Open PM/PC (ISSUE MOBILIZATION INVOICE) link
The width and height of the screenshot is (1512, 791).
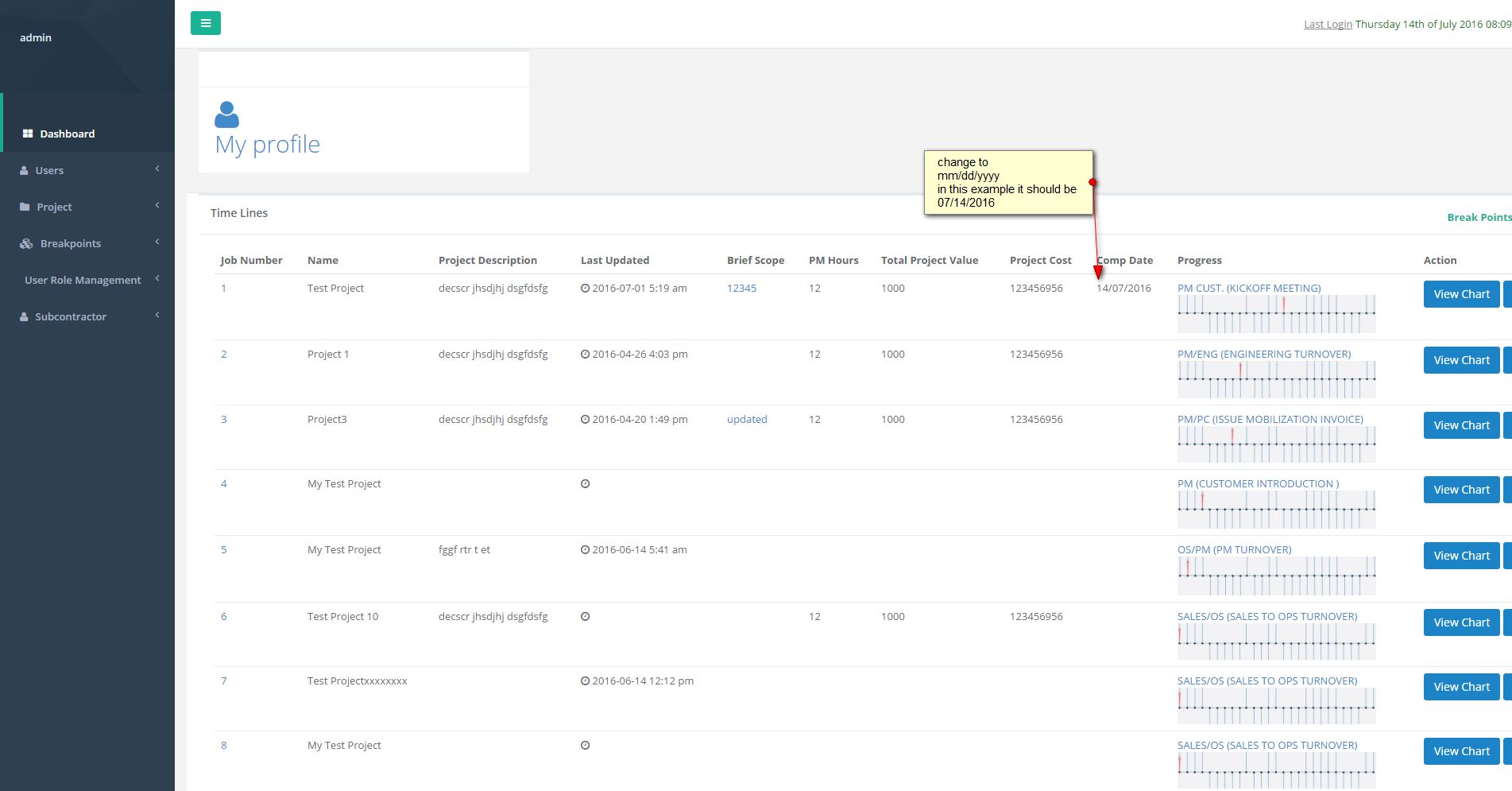tap(1270, 419)
